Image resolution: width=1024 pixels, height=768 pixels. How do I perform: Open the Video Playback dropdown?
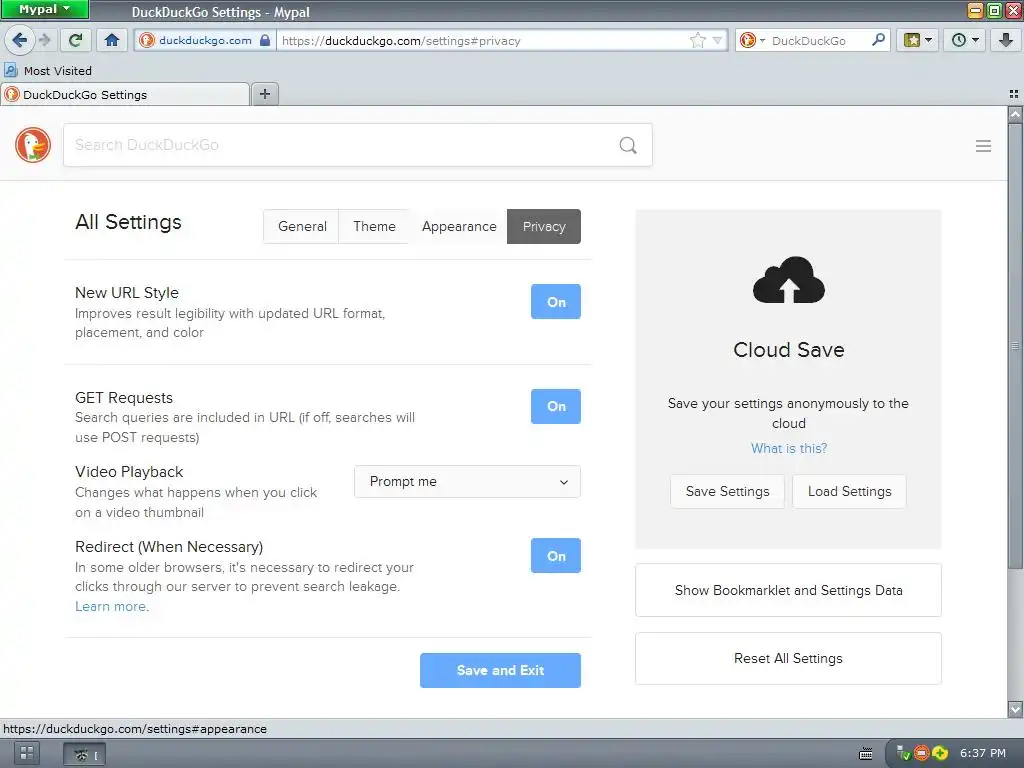468,481
